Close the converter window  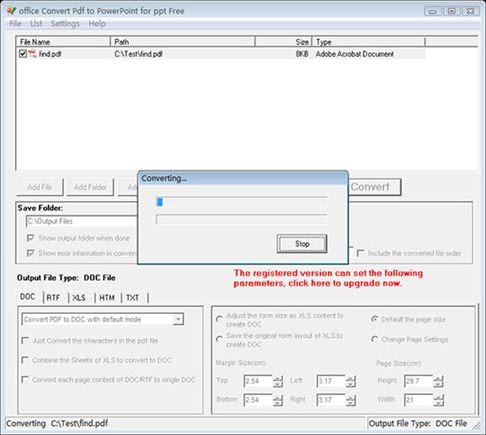[470, 11]
